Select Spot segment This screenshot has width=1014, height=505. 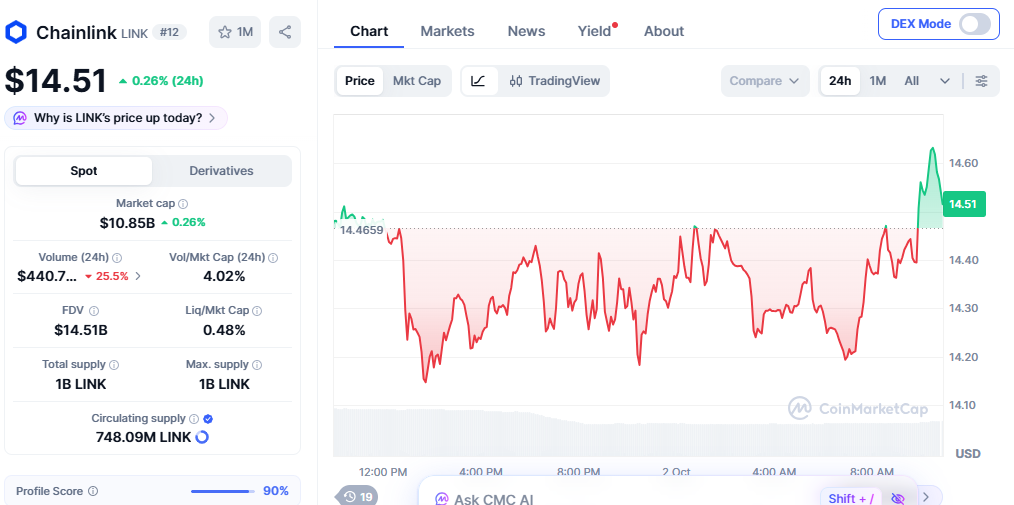[x=83, y=171]
